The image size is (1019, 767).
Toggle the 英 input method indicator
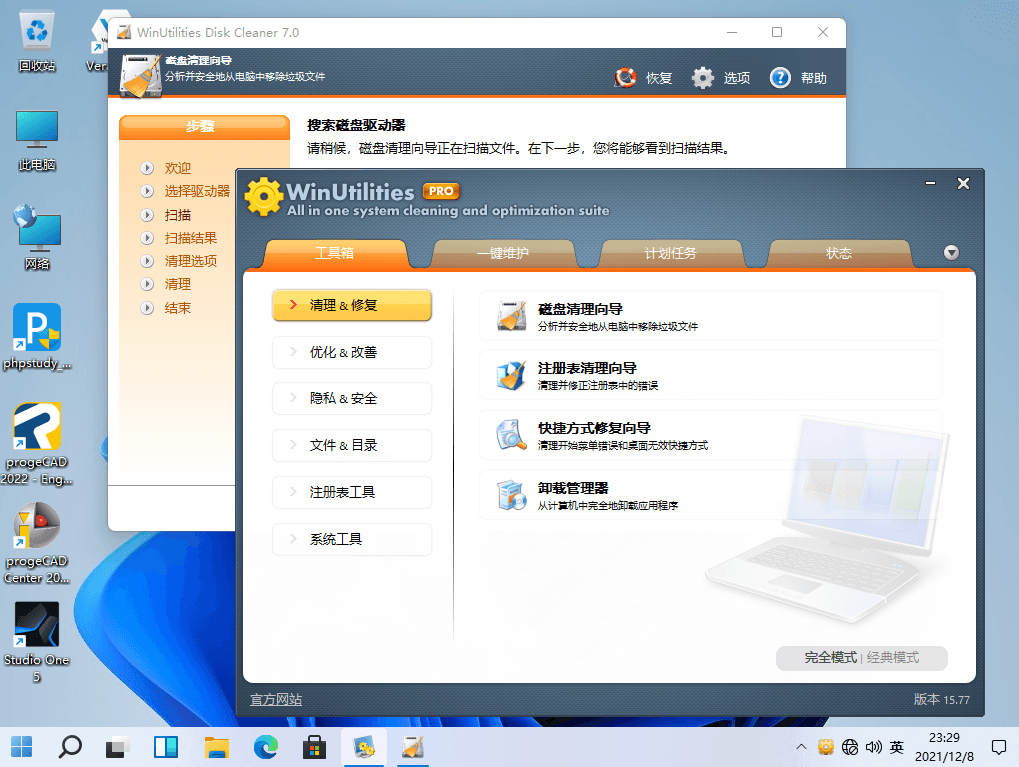click(897, 748)
